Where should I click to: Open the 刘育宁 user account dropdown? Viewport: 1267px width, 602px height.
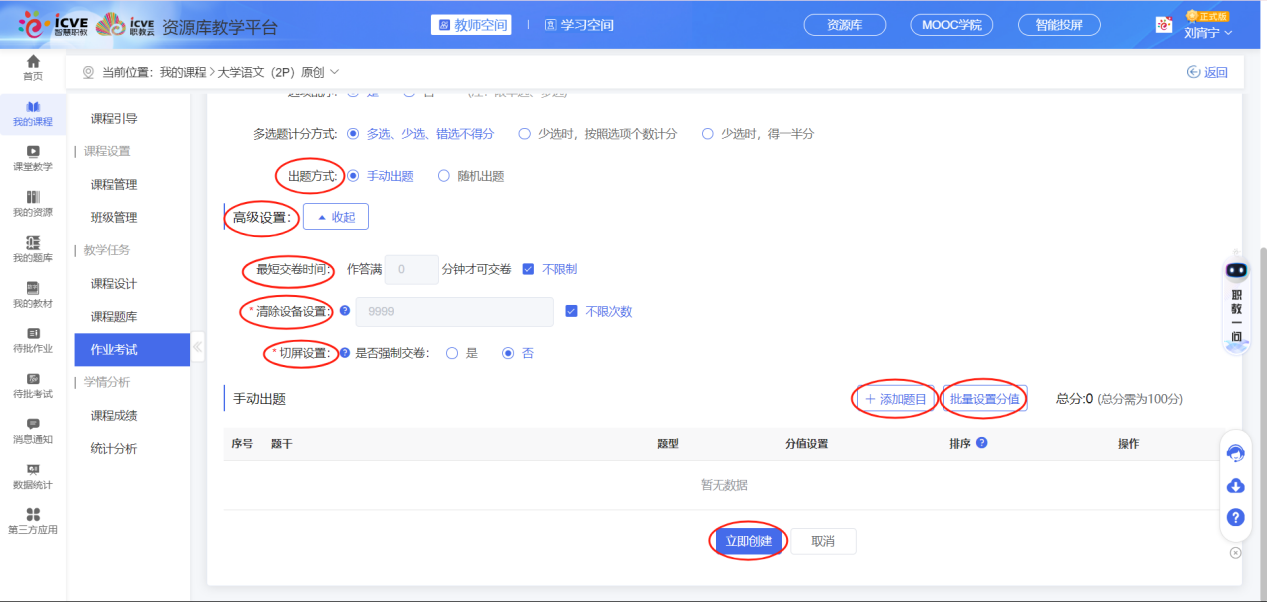click(x=1207, y=33)
